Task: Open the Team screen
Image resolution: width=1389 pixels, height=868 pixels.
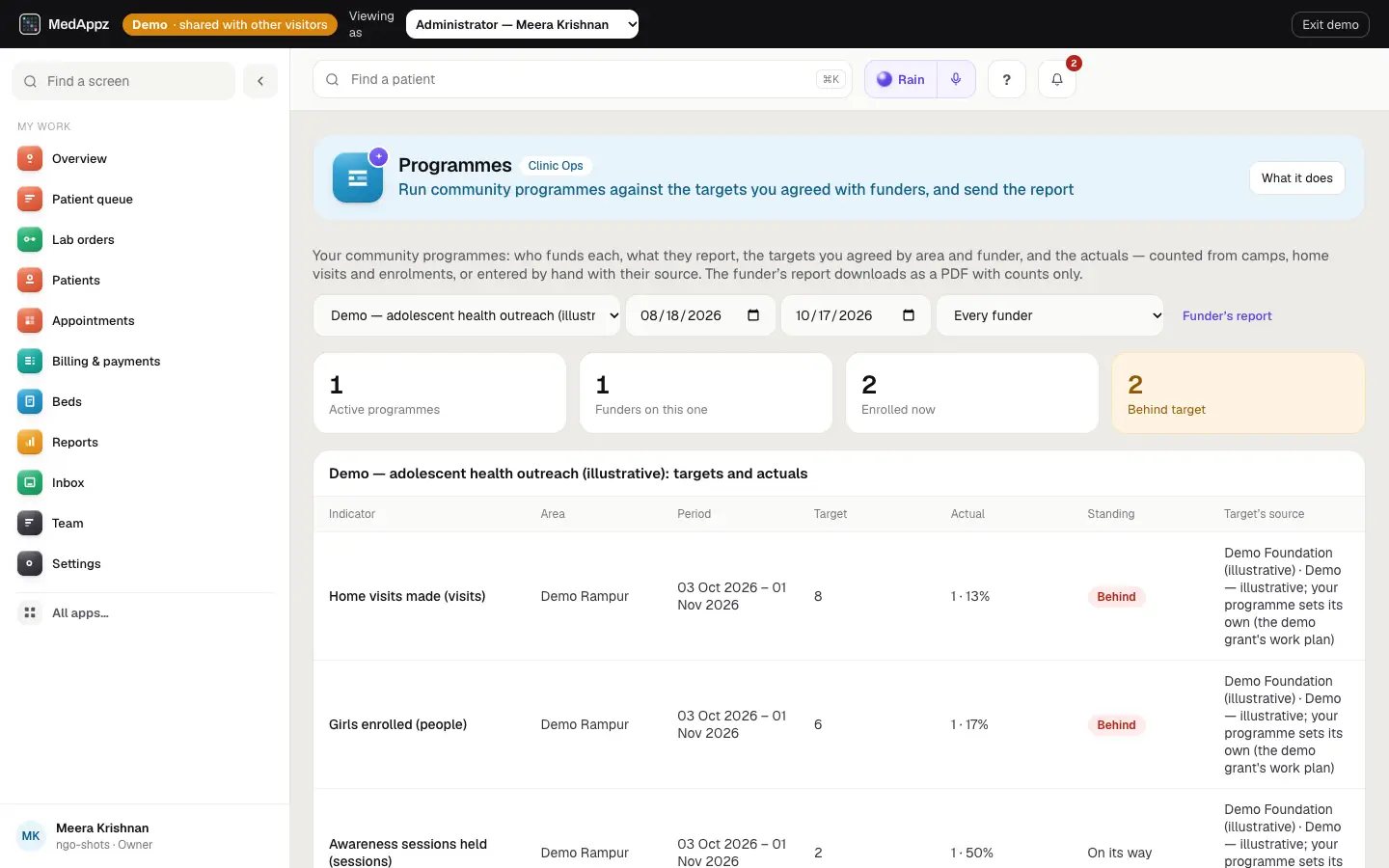Action: (x=145, y=523)
